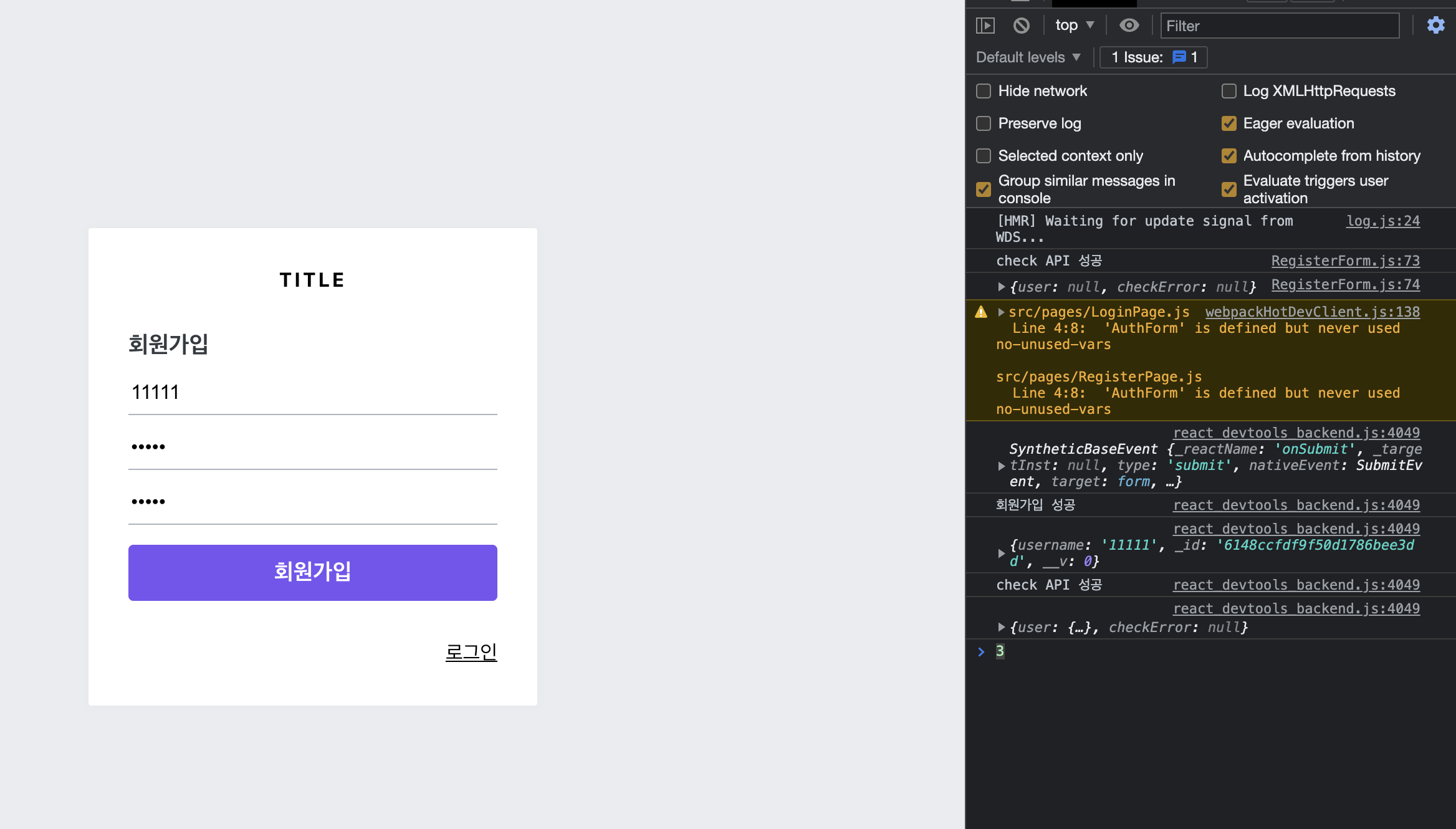This screenshot has width=1456, height=829.
Task: Expand the SyntheticBaseEvent object
Action: [x=1001, y=466]
